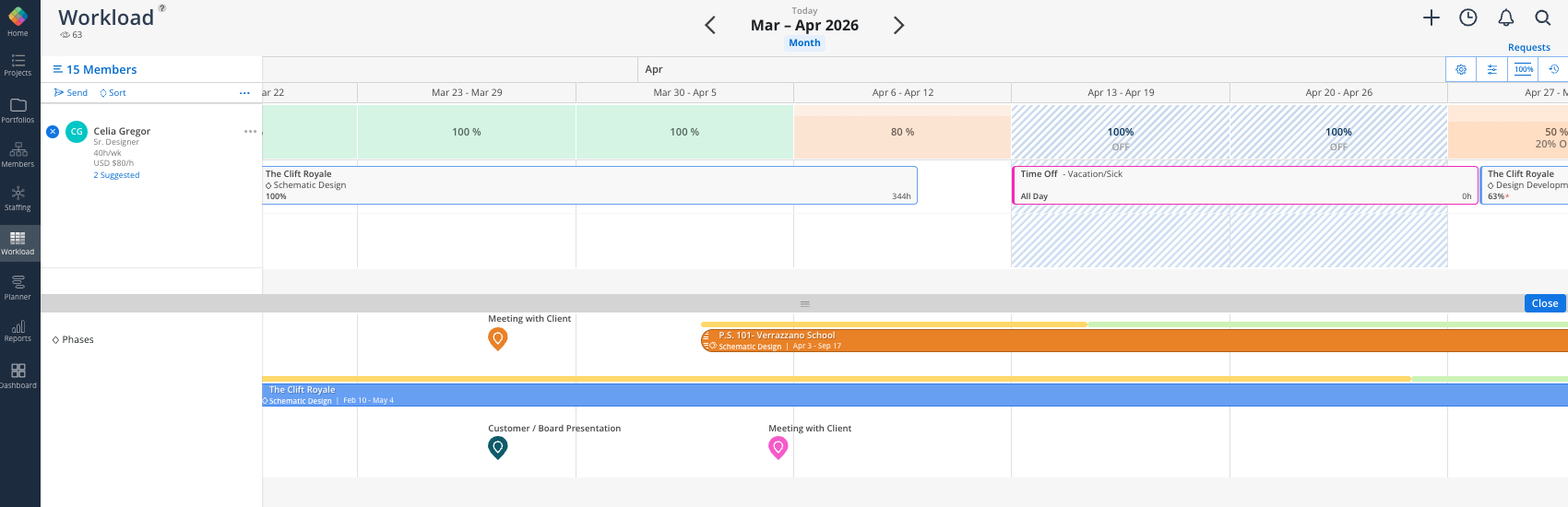Click the Requests link
Viewport: 1568px width, 507px height.
pos(1528,48)
